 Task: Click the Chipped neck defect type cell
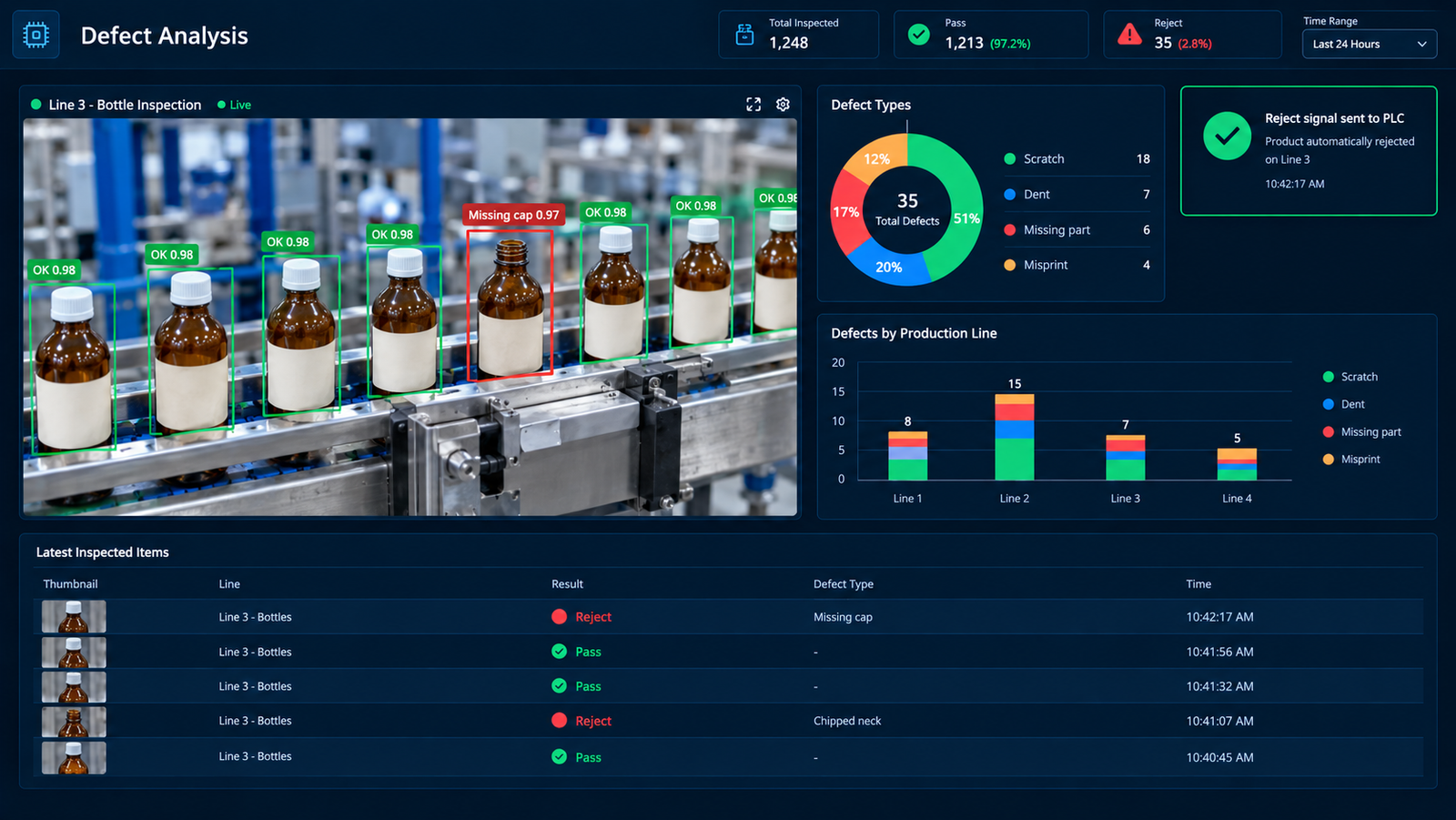(x=847, y=721)
